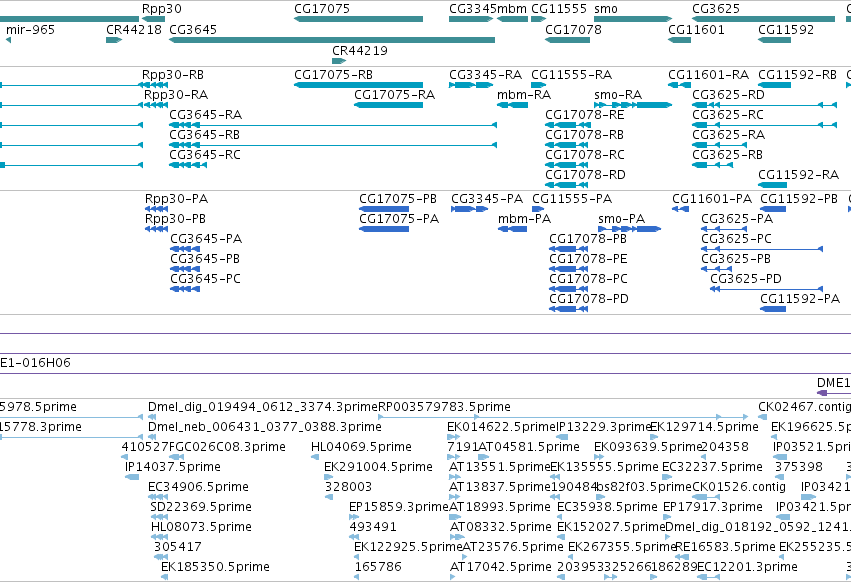The width and height of the screenshot is (851, 582).
Task: Select protein CG17078-PE
Action: (x=588, y=259)
